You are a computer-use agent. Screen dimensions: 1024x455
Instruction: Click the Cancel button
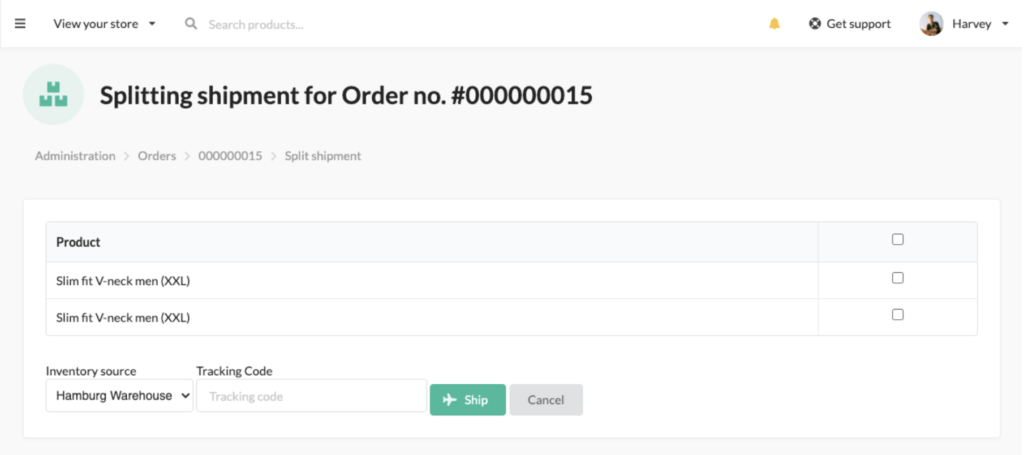click(x=546, y=400)
